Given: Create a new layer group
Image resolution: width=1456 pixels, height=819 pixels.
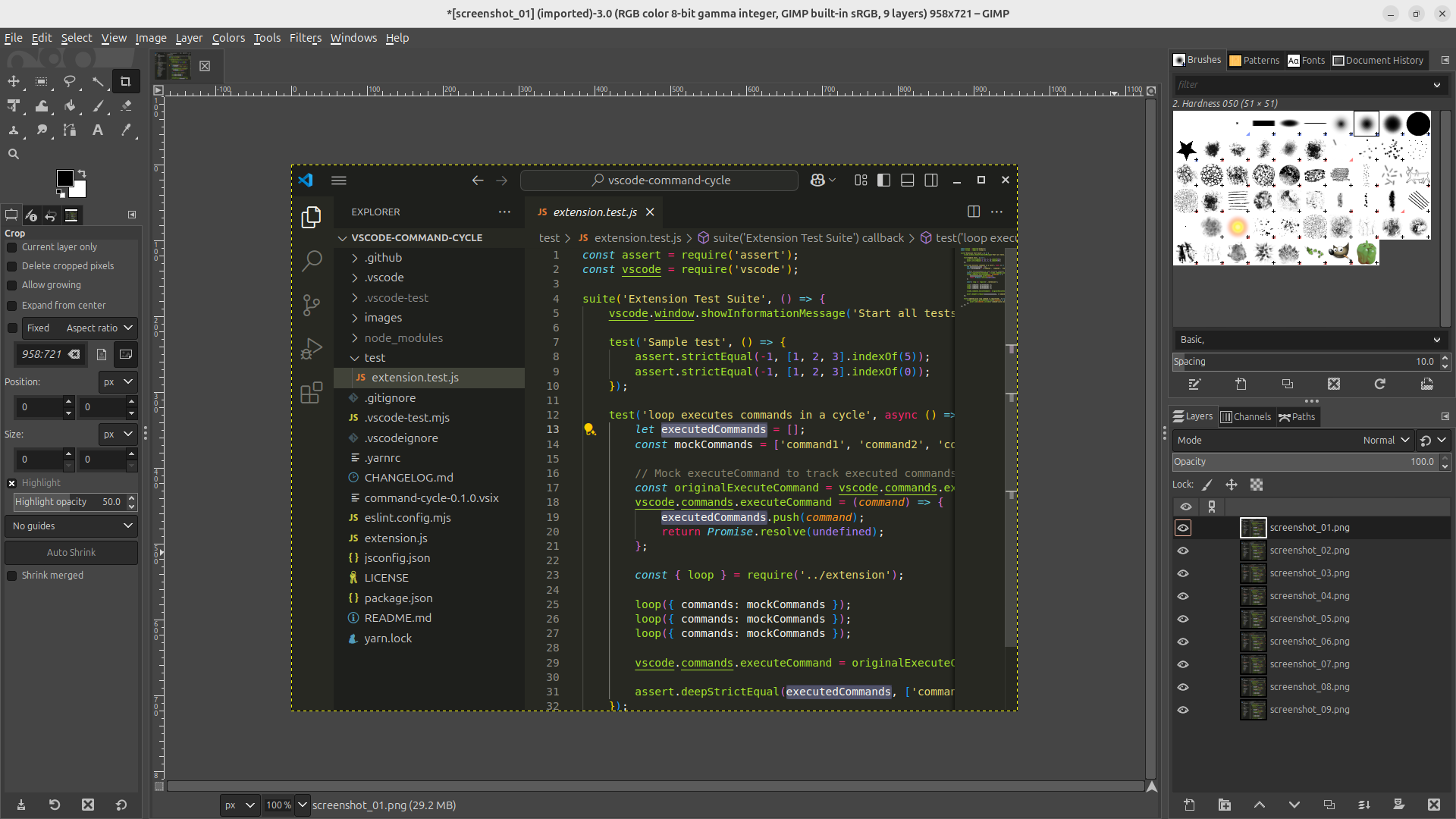Looking at the screenshot, I should [1225, 805].
